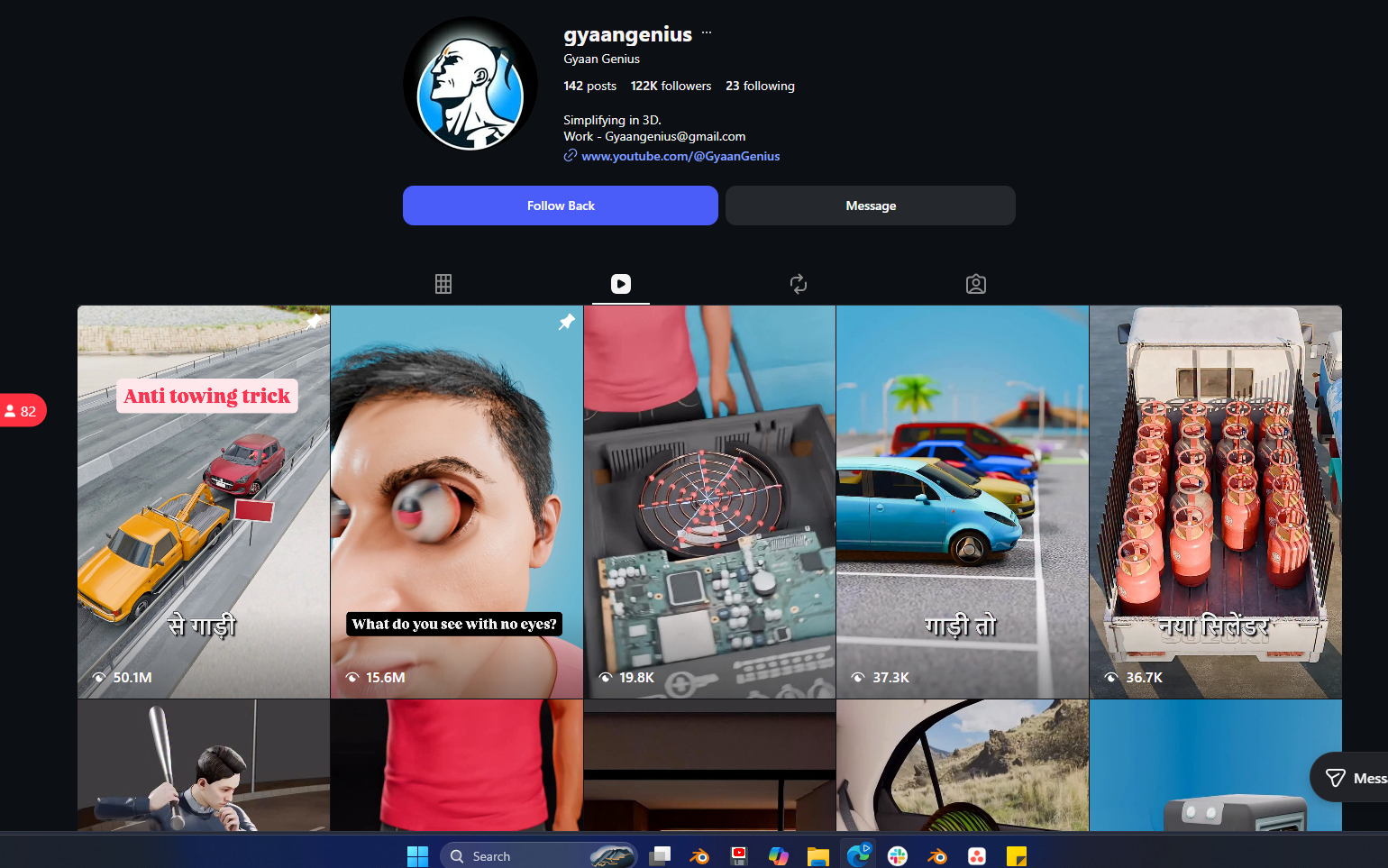The width and height of the screenshot is (1388, 868).
Task: Open the red three-dots app in the taskbar
Action: tap(977, 855)
